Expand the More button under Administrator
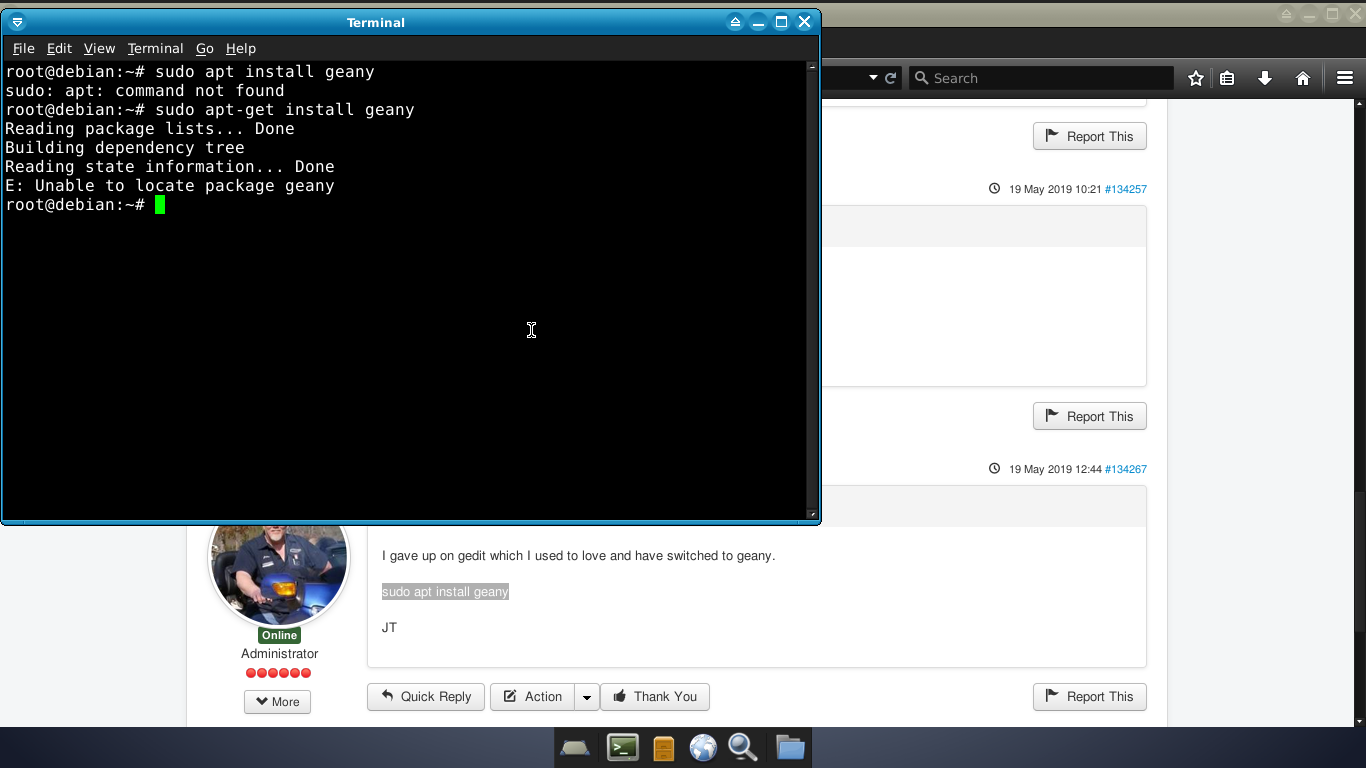The image size is (1366, 768). (277, 702)
